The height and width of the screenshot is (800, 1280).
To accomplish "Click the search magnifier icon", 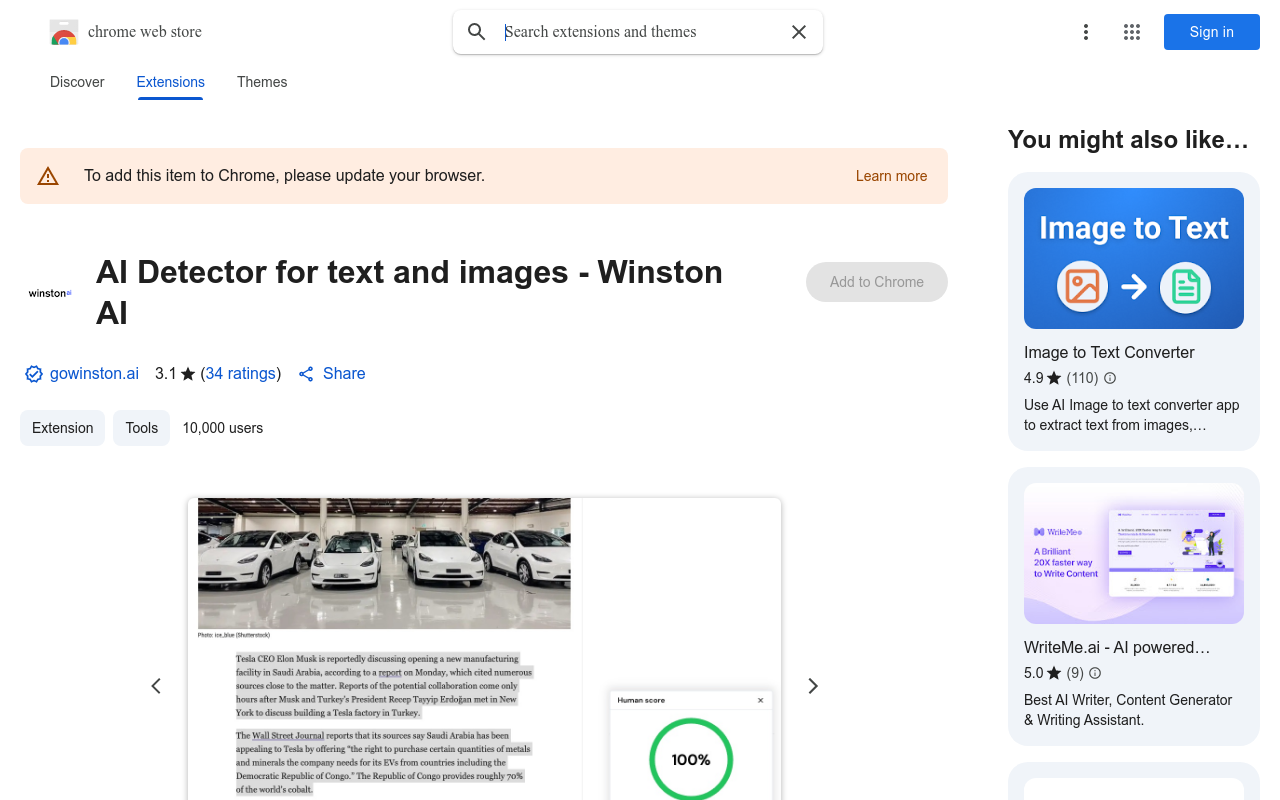I will [477, 32].
